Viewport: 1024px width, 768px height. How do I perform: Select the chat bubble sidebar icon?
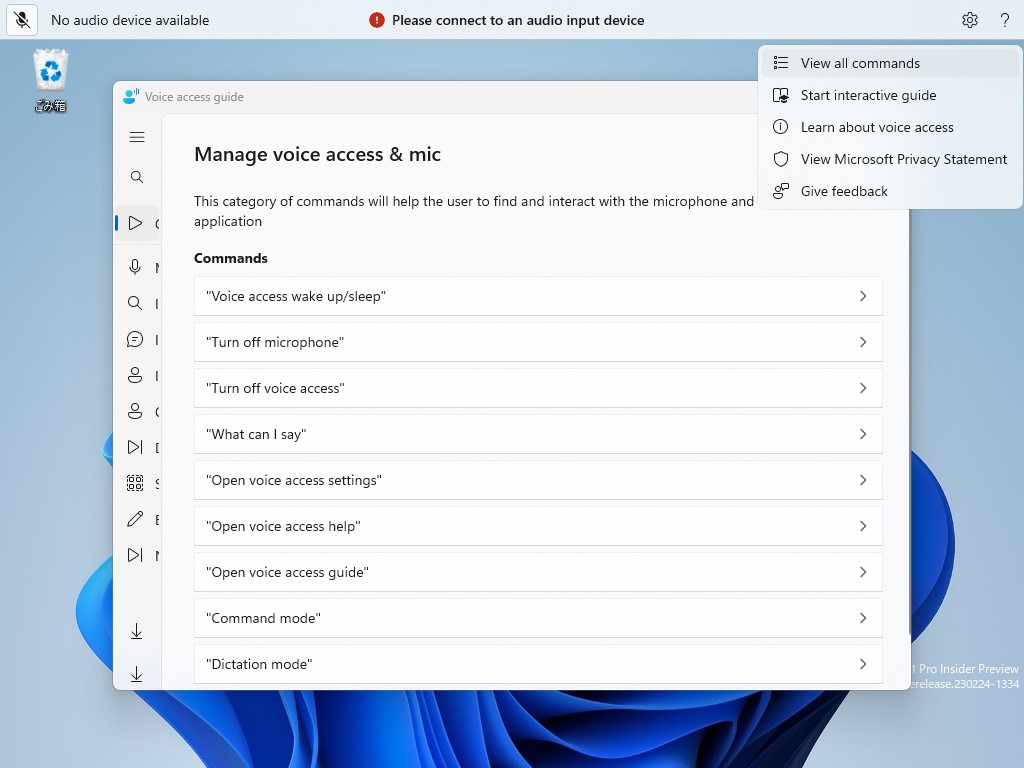click(135, 340)
